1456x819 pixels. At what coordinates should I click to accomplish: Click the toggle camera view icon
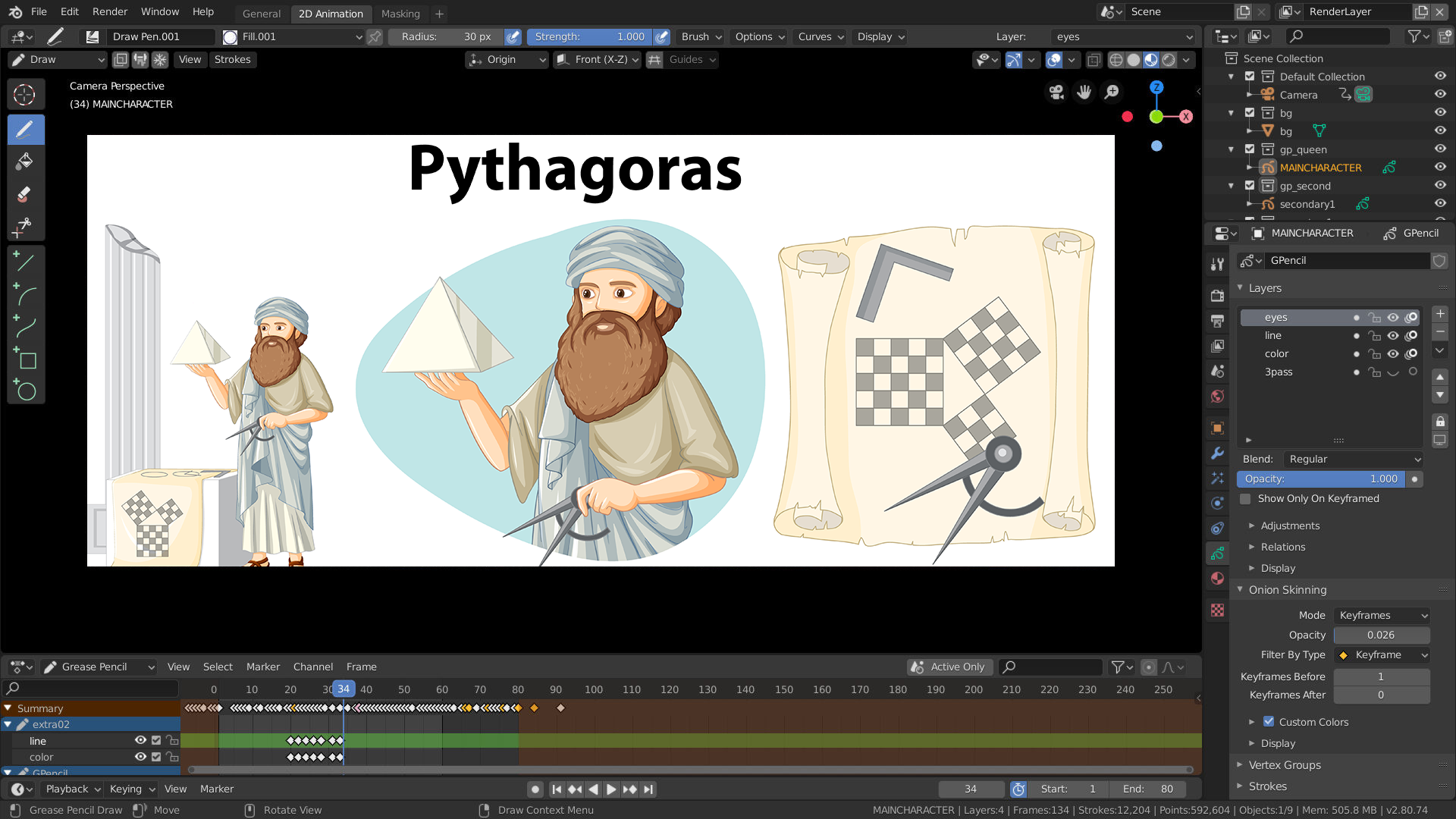click(x=1056, y=93)
